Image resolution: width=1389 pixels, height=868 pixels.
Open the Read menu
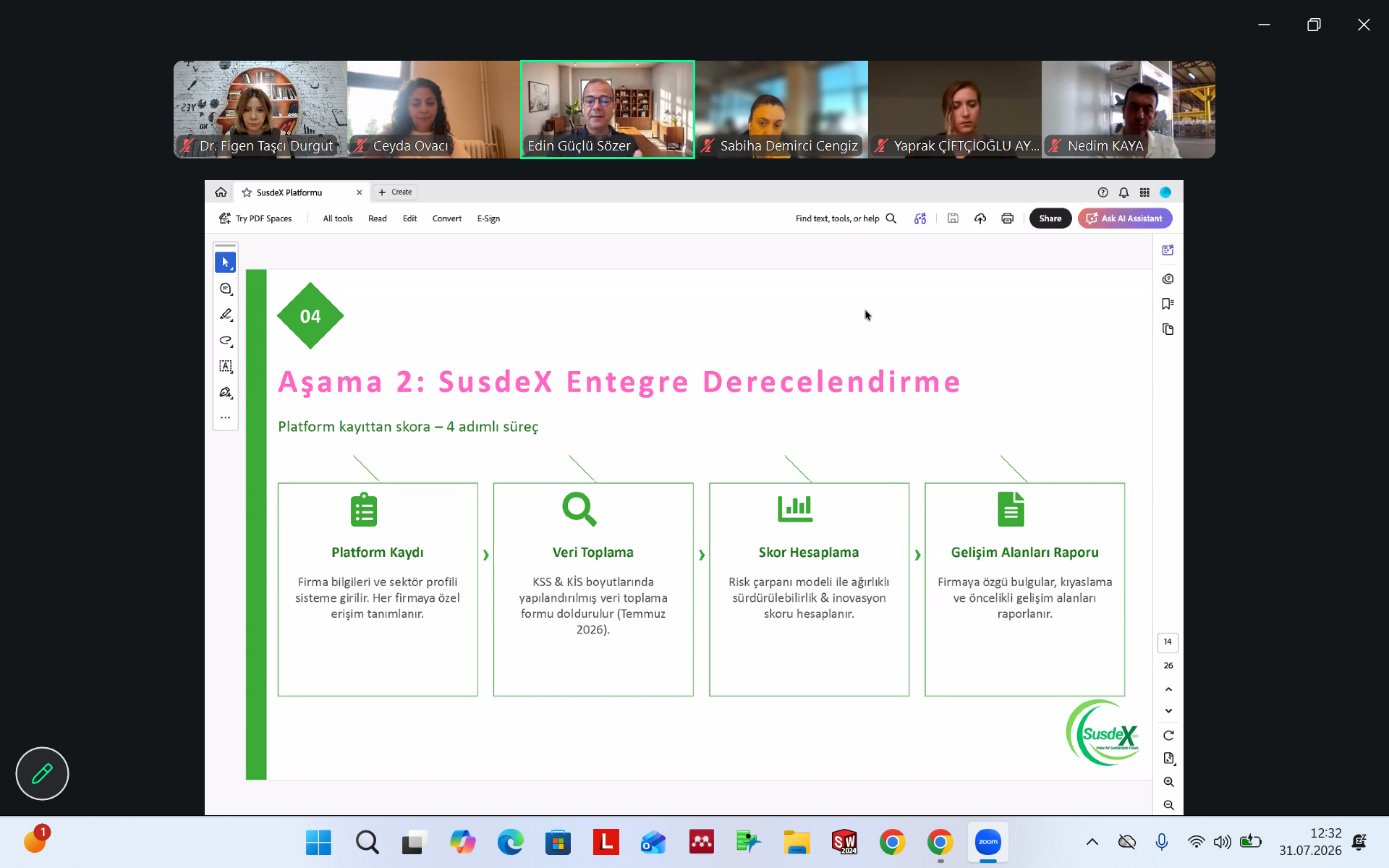click(378, 218)
